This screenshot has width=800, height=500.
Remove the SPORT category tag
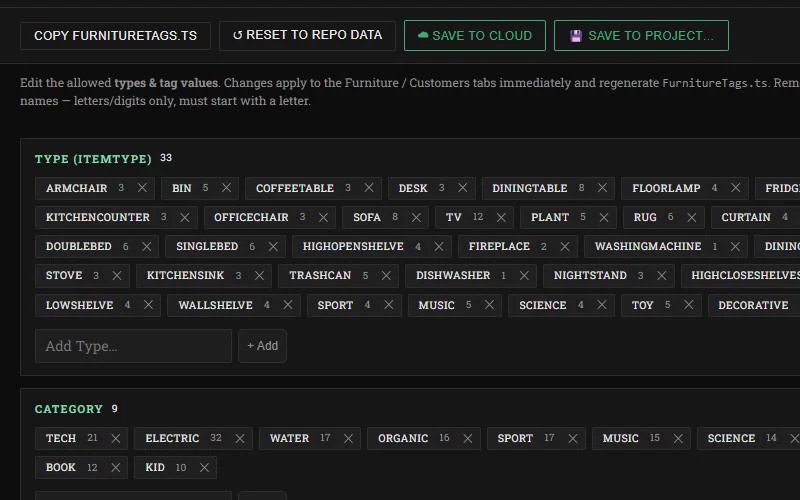(x=573, y=438)
